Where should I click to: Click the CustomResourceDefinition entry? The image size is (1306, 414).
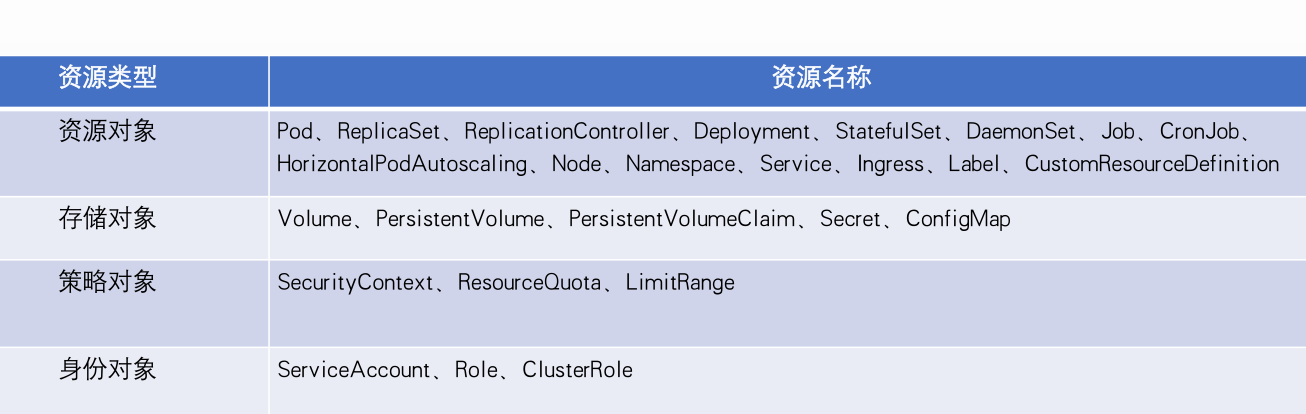click(x=1152, y=164)
